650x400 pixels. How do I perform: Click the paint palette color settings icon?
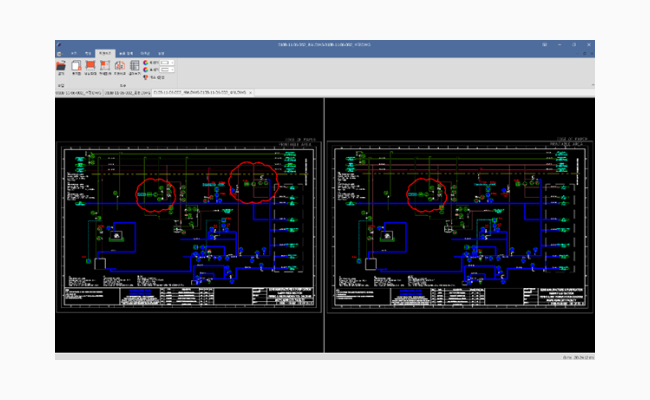146,77
